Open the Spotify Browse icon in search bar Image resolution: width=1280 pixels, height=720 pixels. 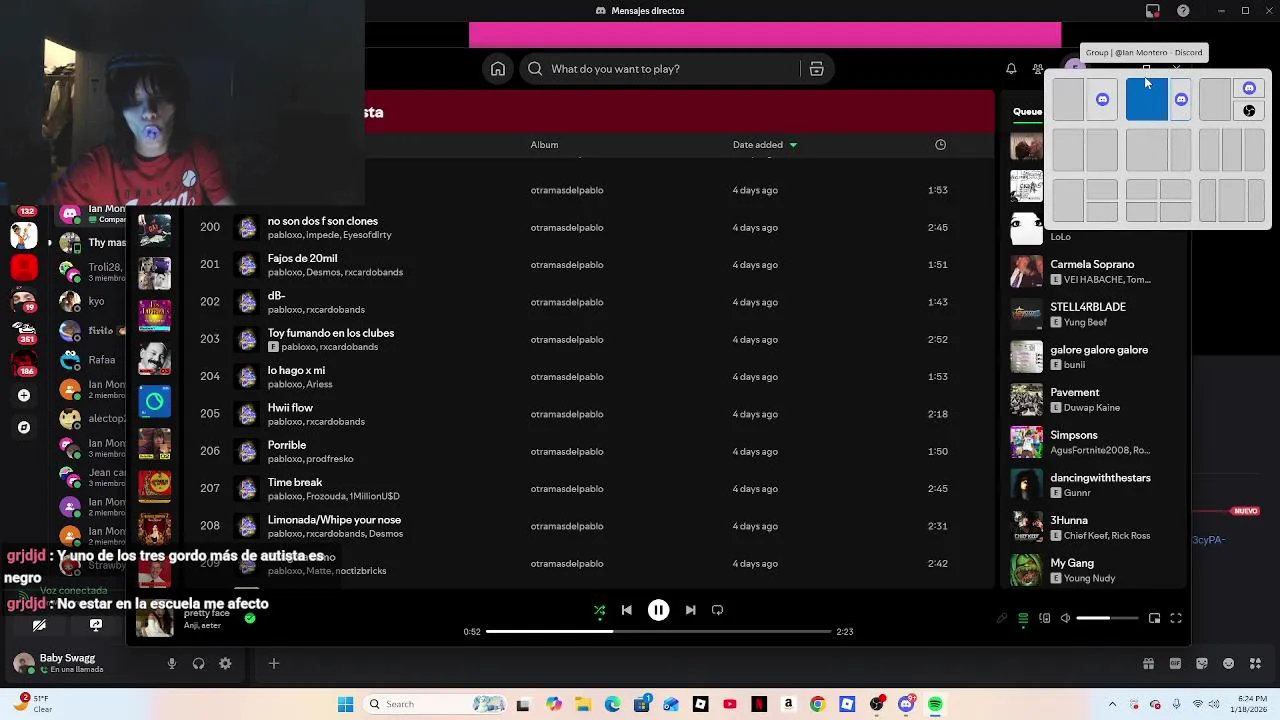tap(816, 69)
